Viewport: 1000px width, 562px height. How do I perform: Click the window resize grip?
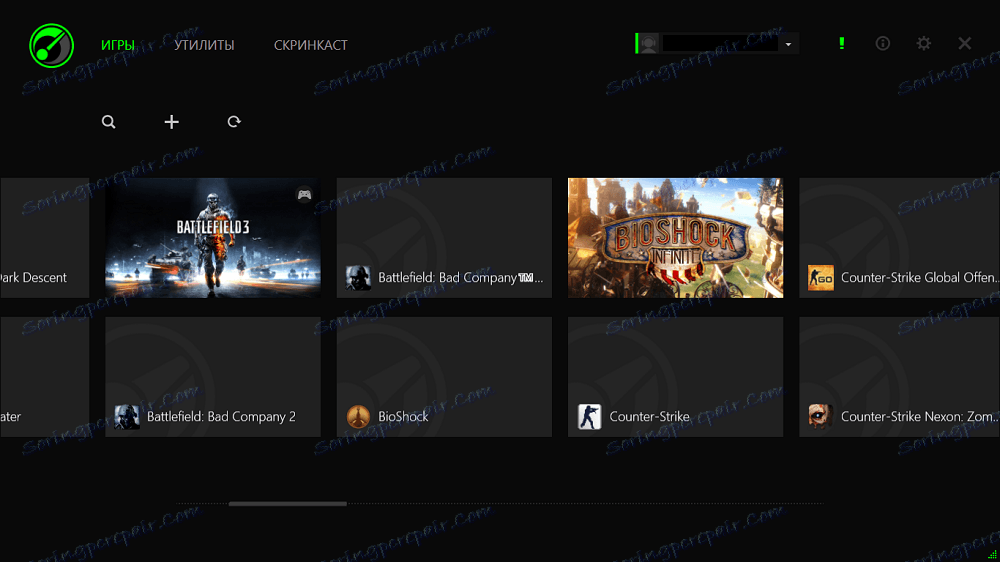992,555
